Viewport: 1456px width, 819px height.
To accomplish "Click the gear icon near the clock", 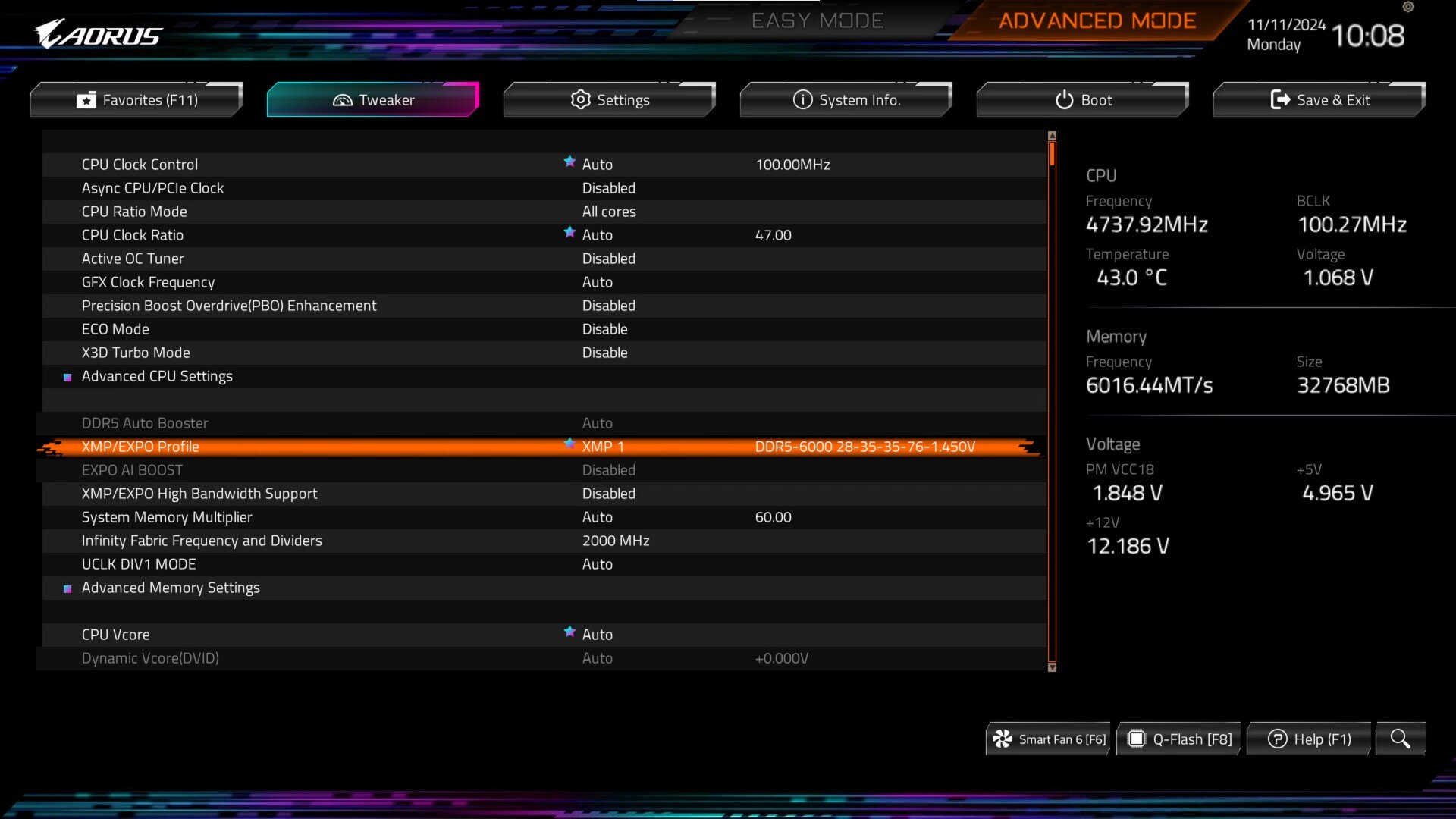I will click(1408, 7).
